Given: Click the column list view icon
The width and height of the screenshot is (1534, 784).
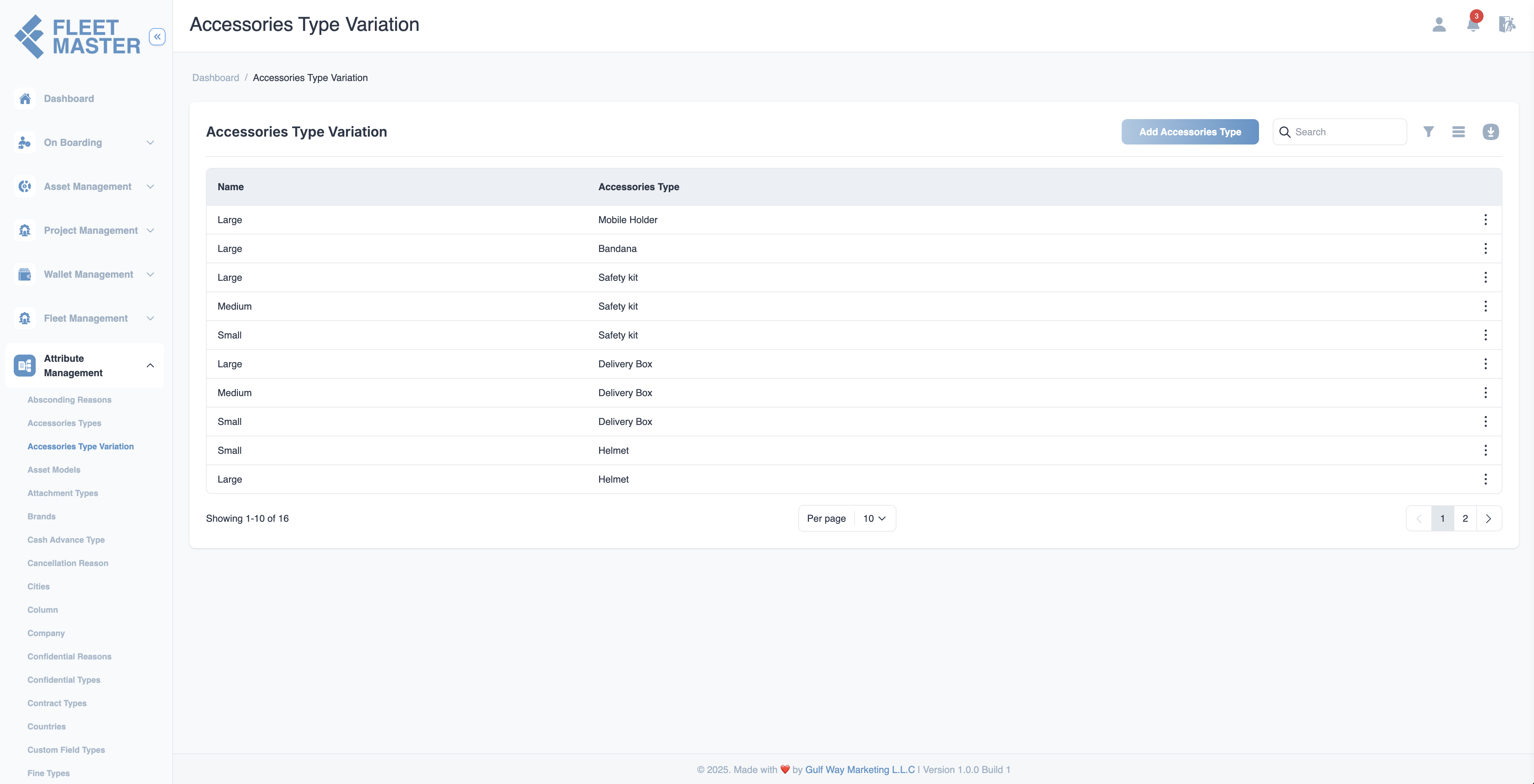Looking at the screenshot, I should pyautogui.click(x=1458, y=131).
